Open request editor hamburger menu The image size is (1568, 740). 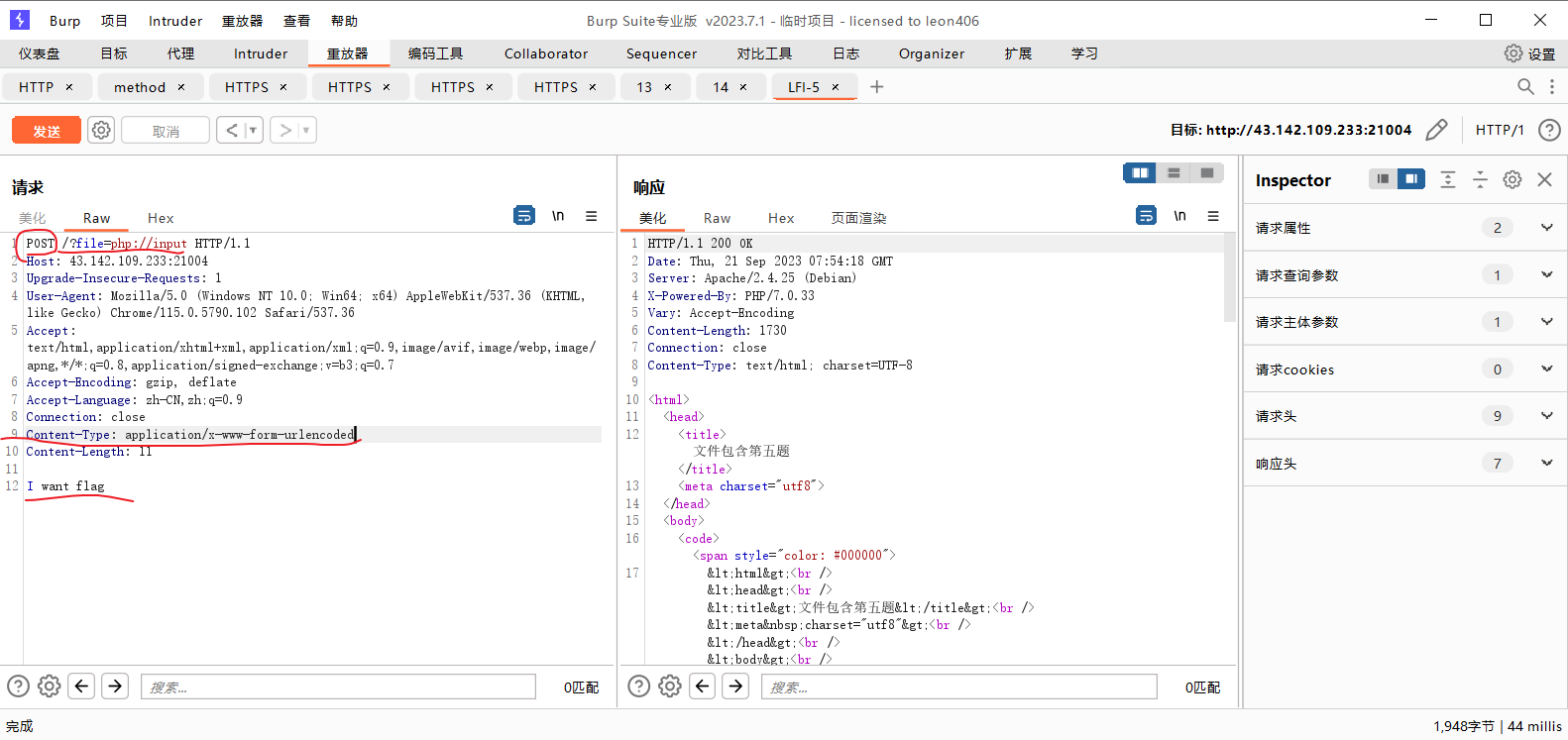pos(592,215)
